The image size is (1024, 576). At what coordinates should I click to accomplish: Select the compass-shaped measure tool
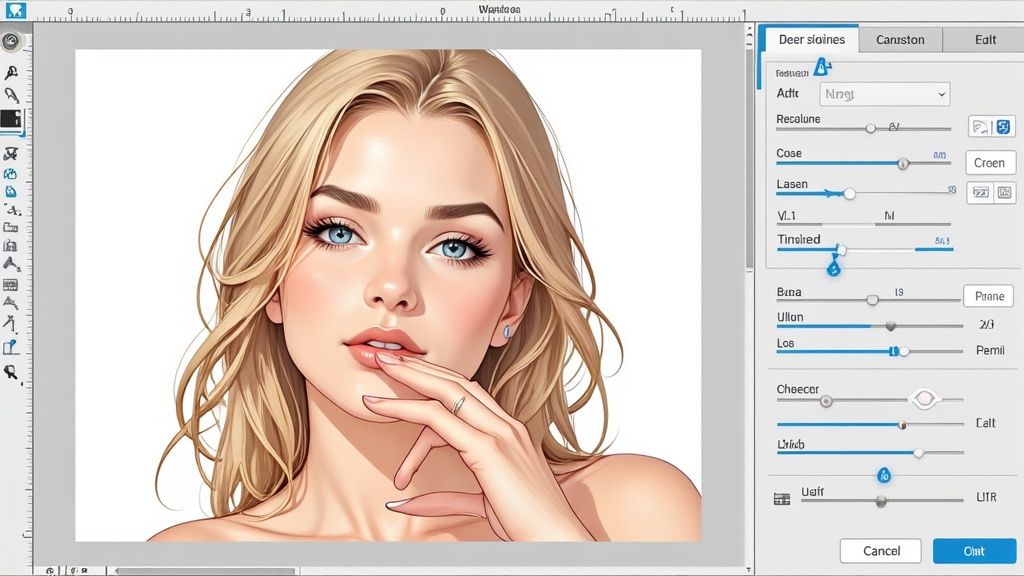click(10, 302)
